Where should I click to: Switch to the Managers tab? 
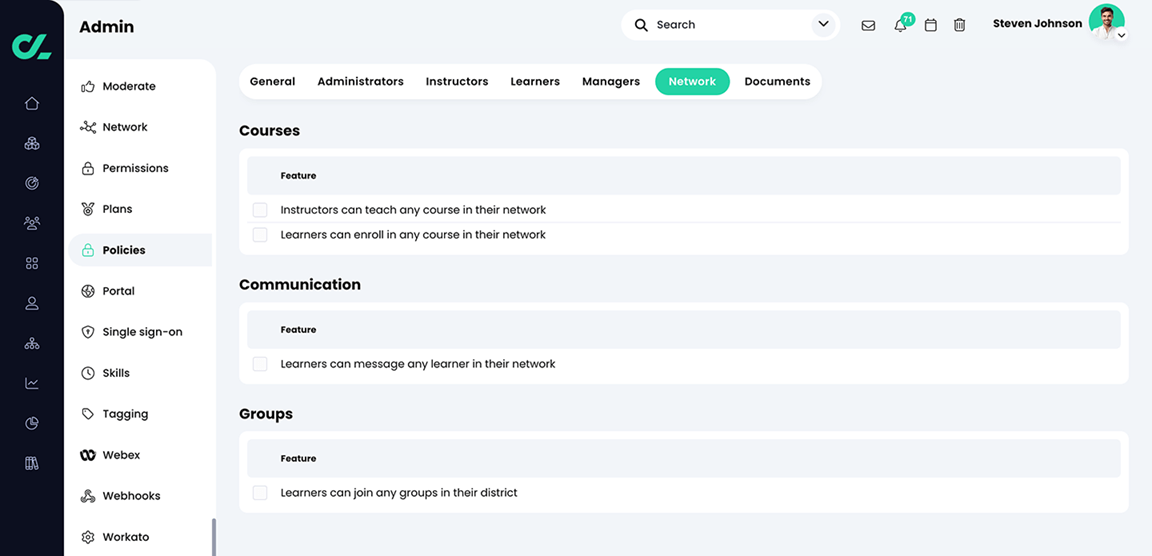pos(611,82)
